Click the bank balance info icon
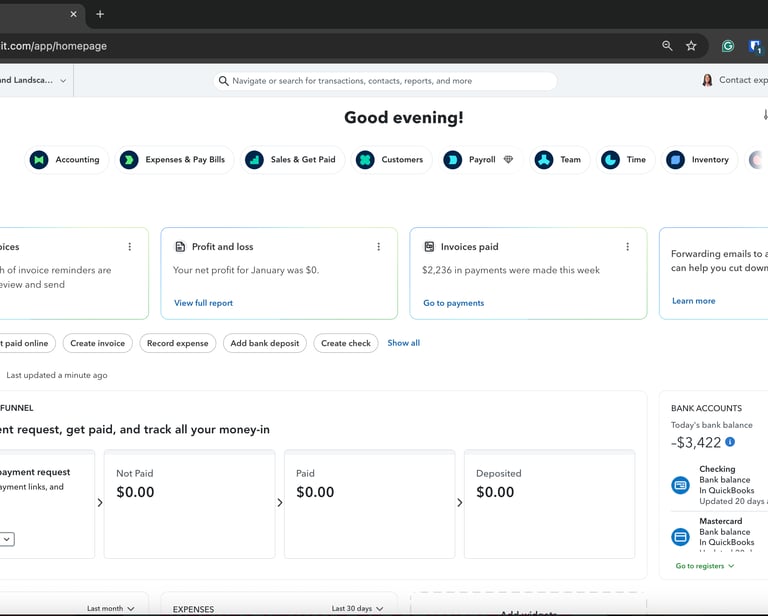768x616 pixels. point(730,442)
